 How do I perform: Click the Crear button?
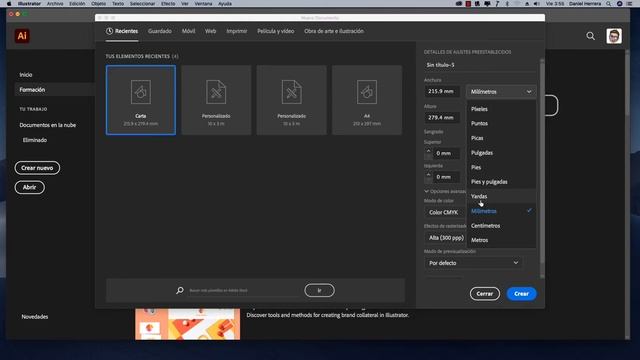[x=521, y=293]
